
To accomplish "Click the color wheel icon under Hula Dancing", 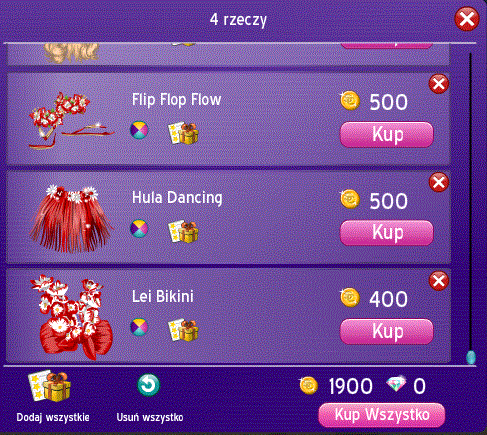I will click(x=139, y=228).
